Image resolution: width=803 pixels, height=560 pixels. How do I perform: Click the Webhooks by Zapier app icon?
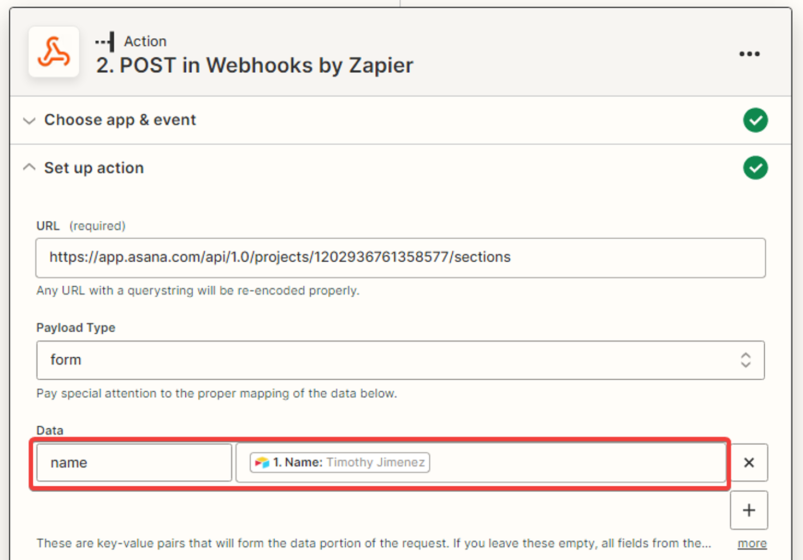tap(54, 52)
